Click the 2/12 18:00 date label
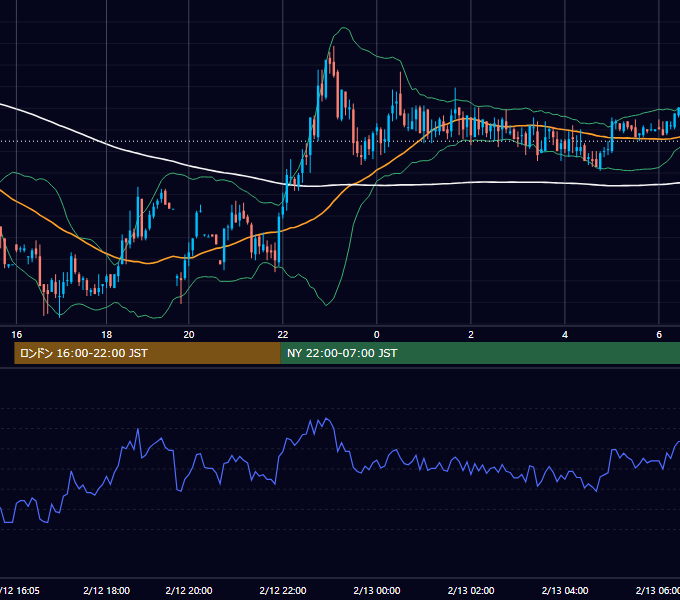Image resolution: width=680 pixels, height=600 pixels. pyautogui.click(x=106, y=590)
